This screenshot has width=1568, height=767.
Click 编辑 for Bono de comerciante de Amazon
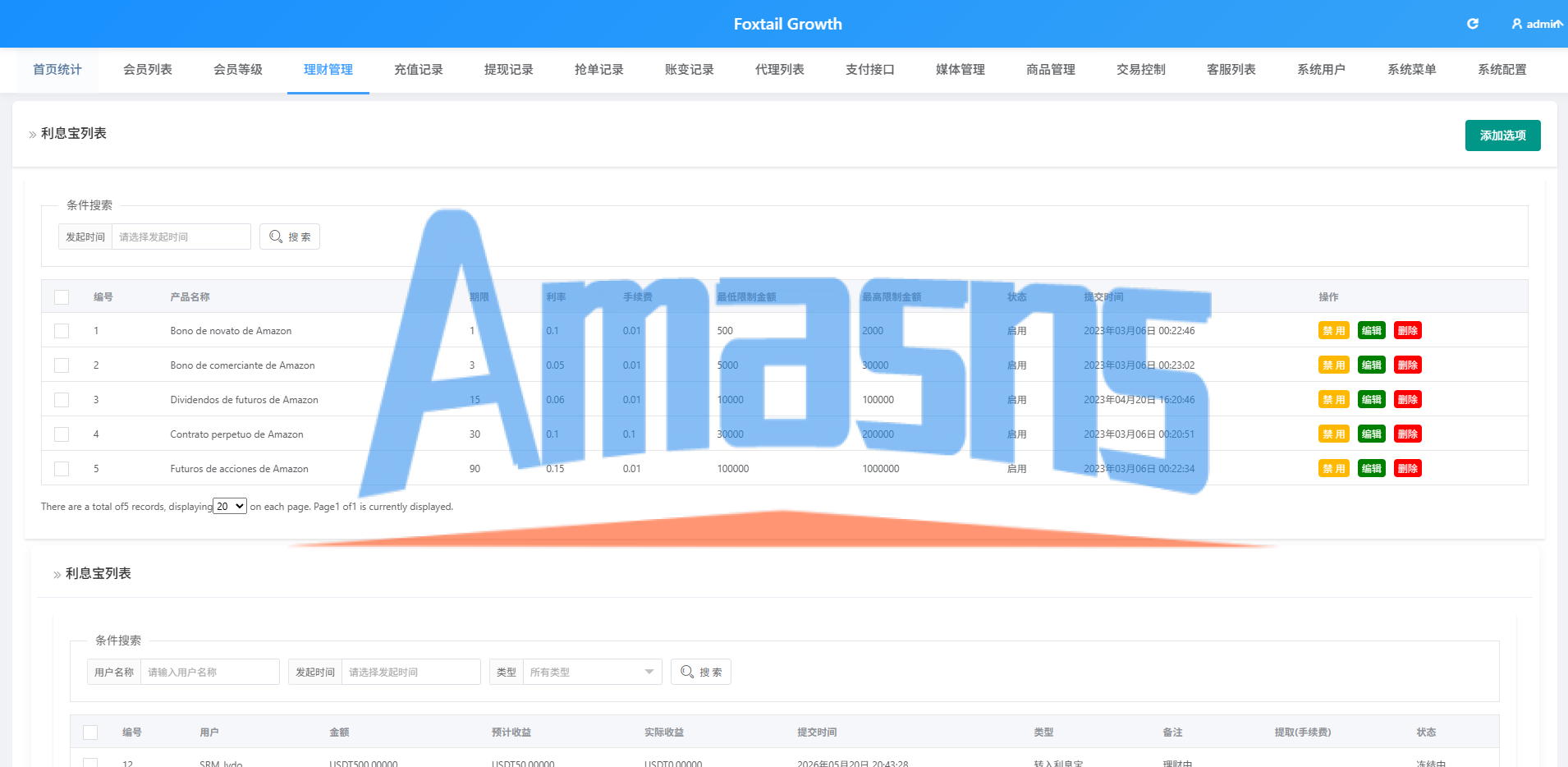point(1372,365)
